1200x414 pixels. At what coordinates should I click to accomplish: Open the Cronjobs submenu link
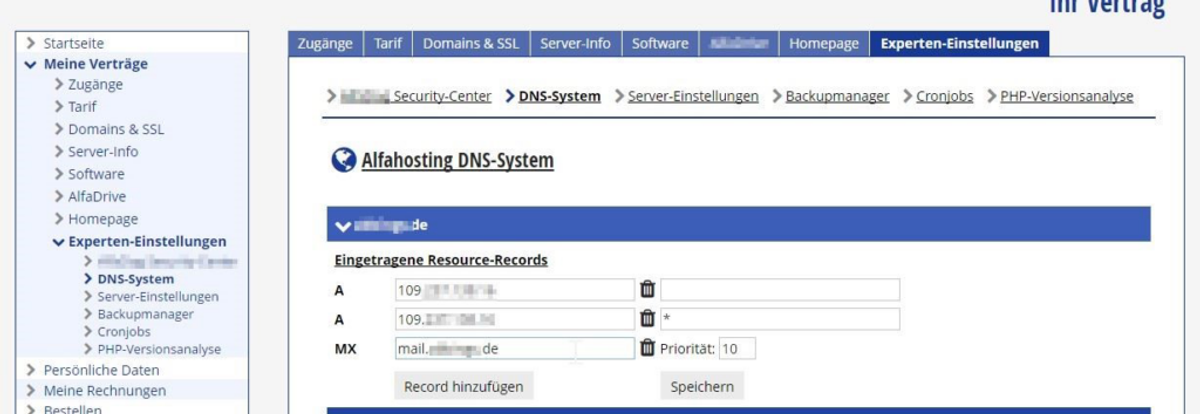[x=945, y=97]
